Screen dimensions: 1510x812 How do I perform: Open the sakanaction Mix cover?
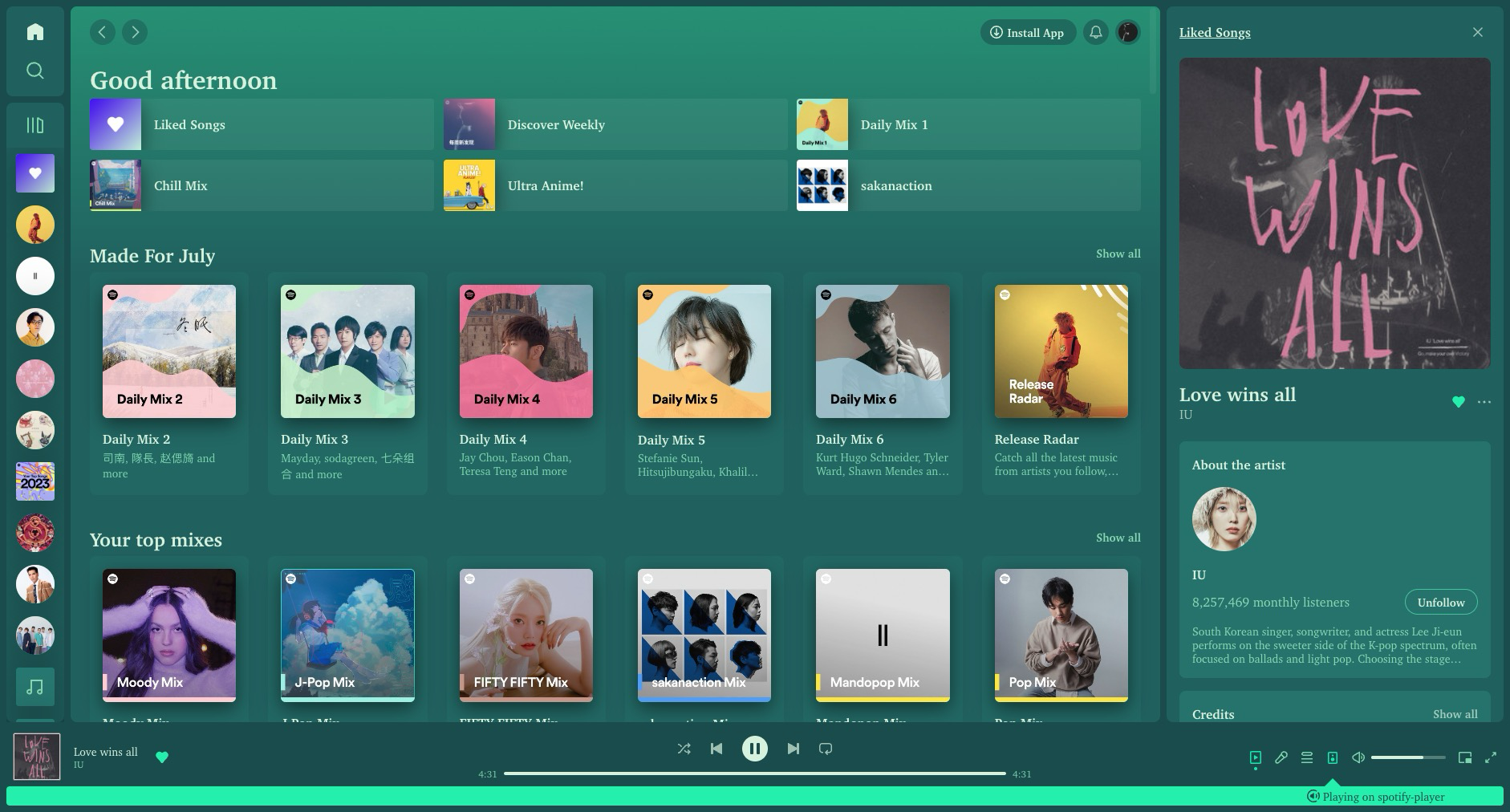pos(704,635)
